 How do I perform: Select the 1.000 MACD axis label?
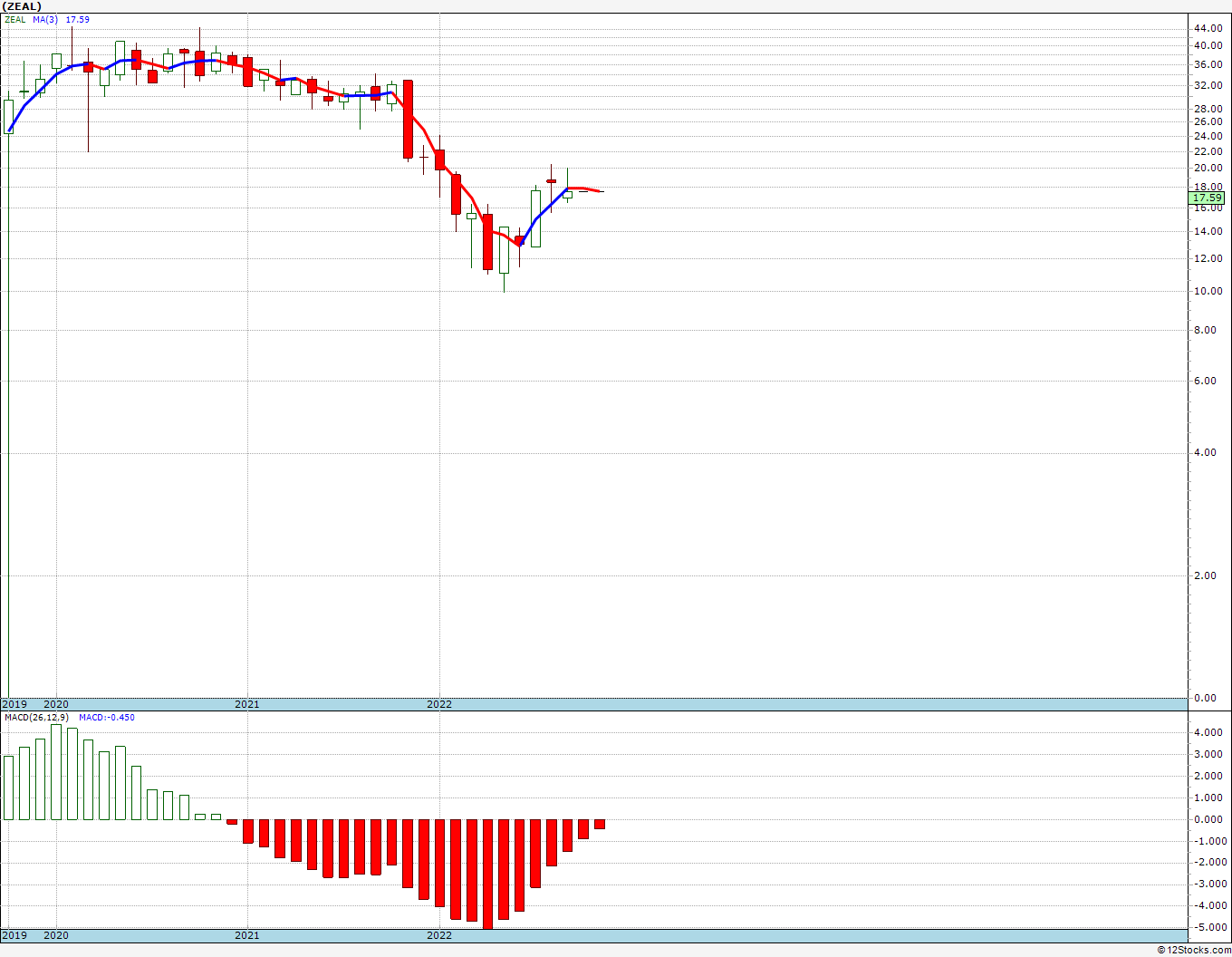[1208, 797]
